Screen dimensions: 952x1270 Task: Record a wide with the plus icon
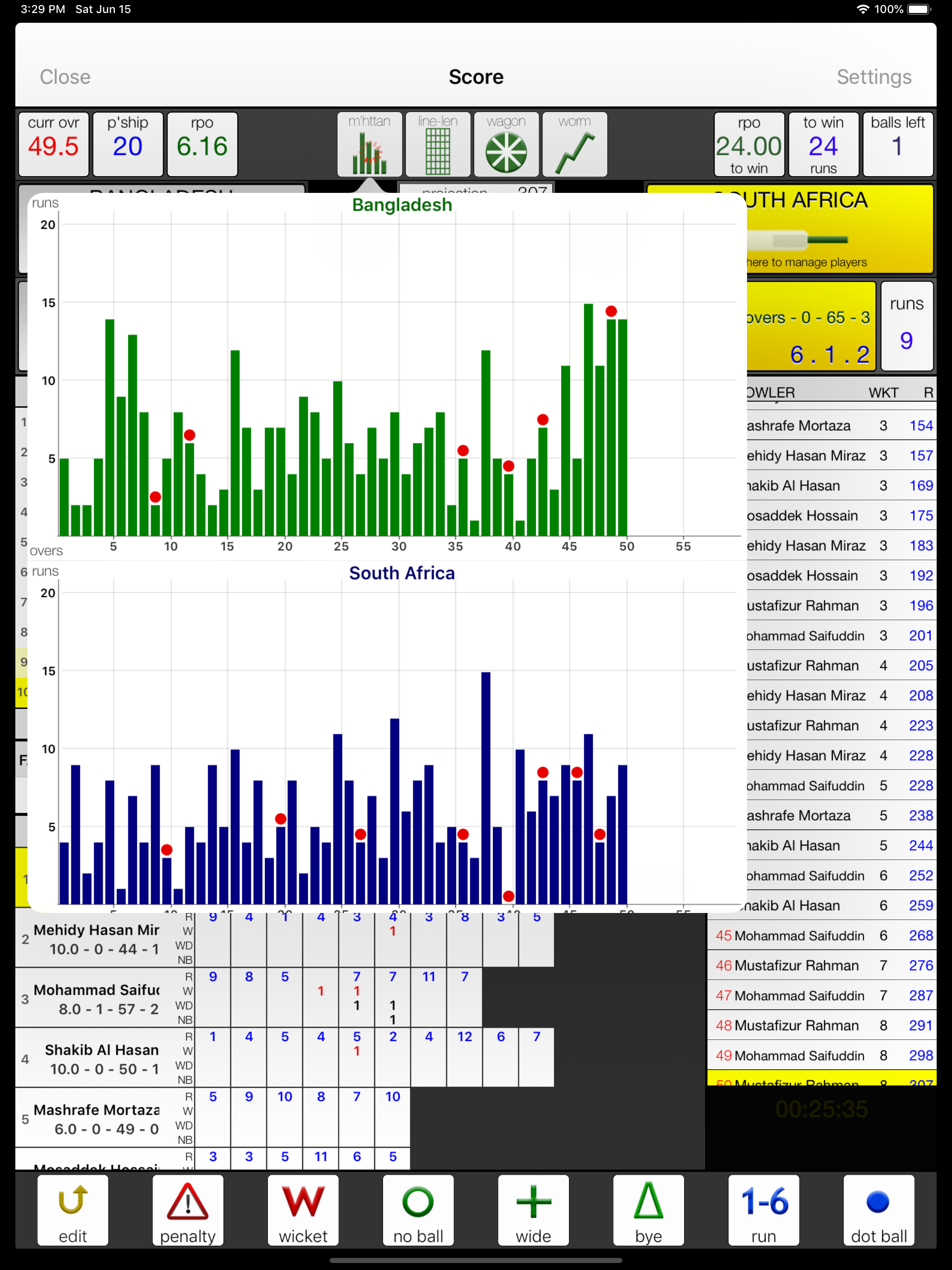click(x=534, y=1210)
